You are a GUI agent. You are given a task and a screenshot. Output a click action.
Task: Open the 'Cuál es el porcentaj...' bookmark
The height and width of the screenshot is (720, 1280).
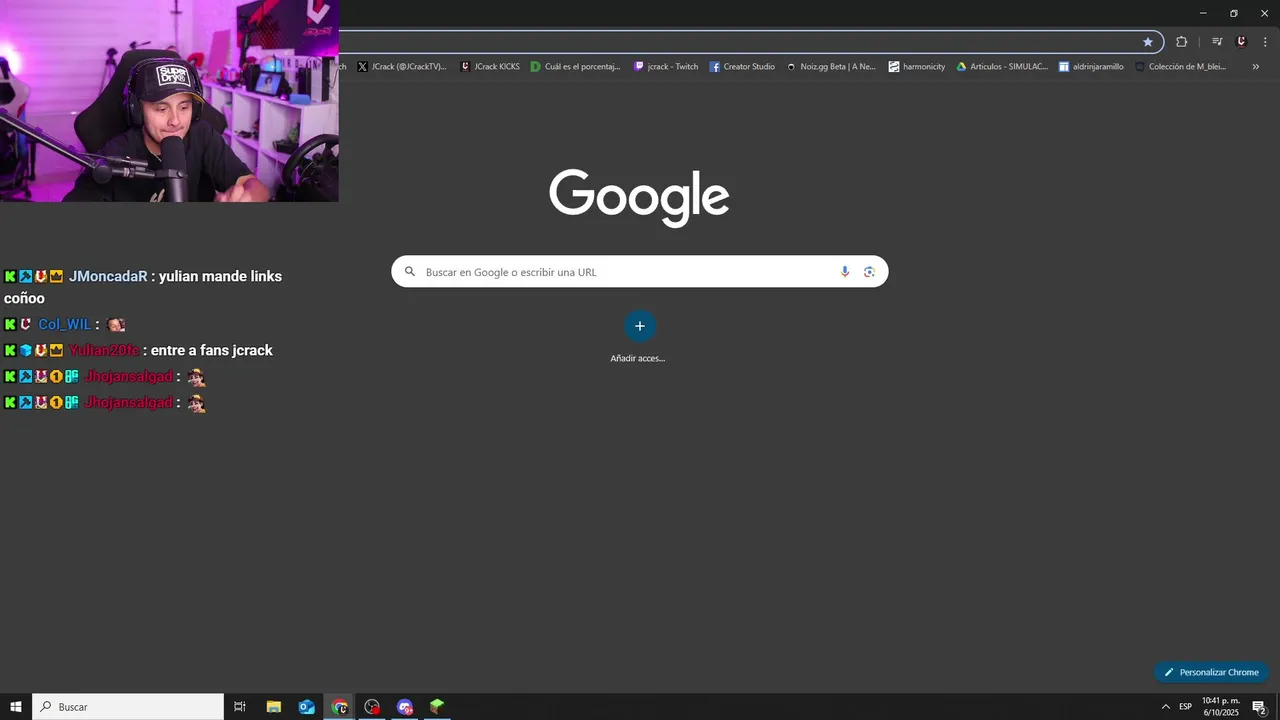click(576, 67)
